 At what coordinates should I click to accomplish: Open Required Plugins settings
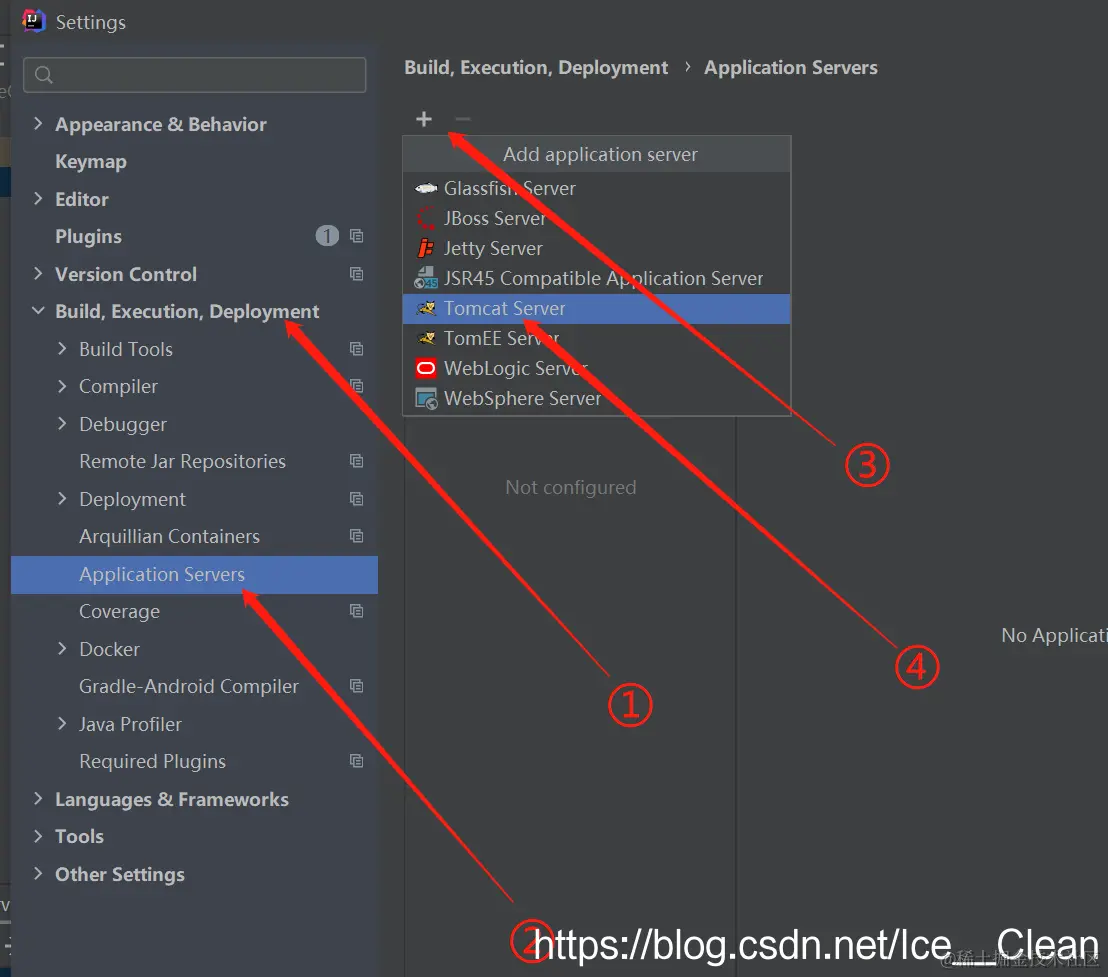(153, 762)
